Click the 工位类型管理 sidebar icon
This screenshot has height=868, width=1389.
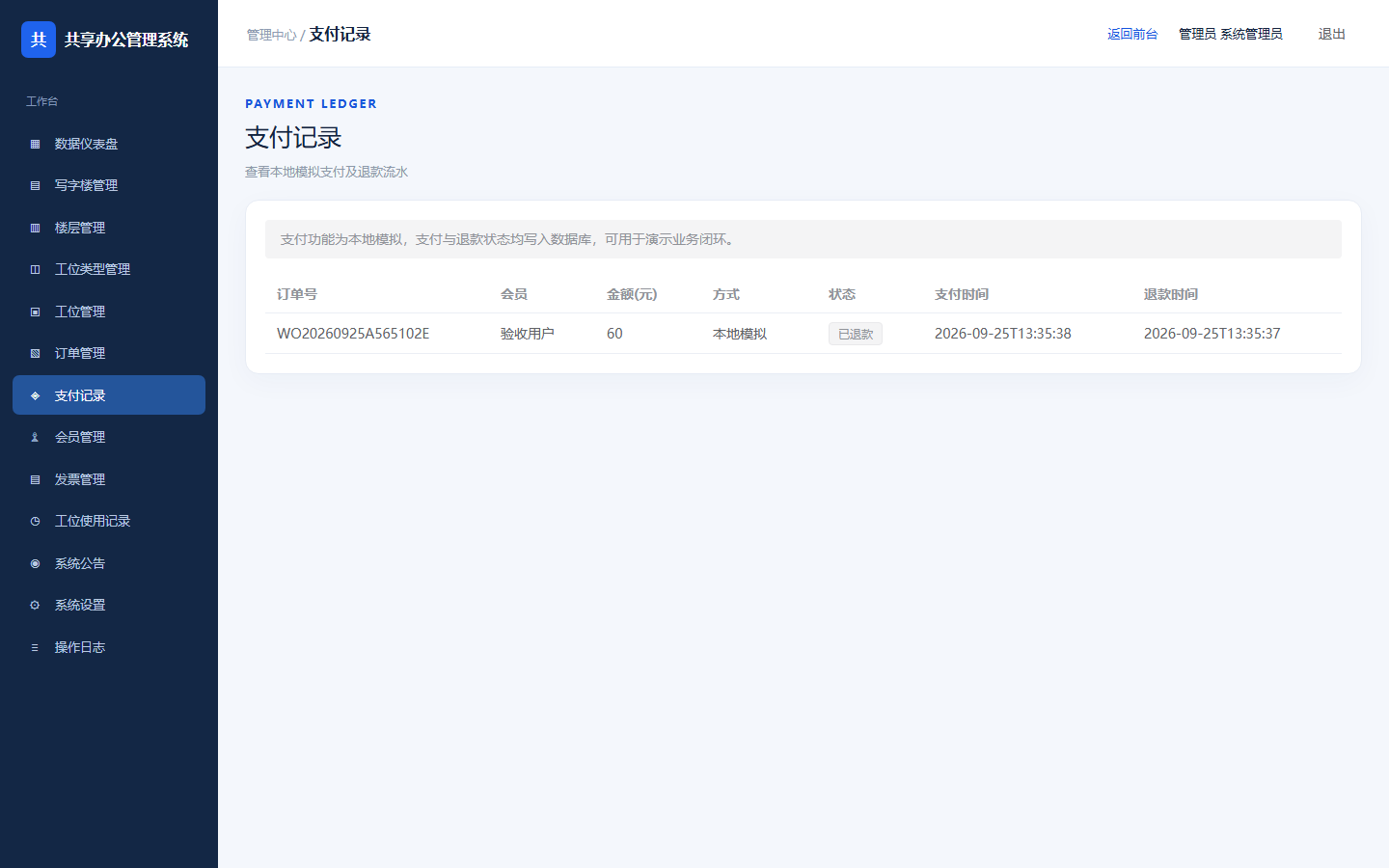(35, 269)
